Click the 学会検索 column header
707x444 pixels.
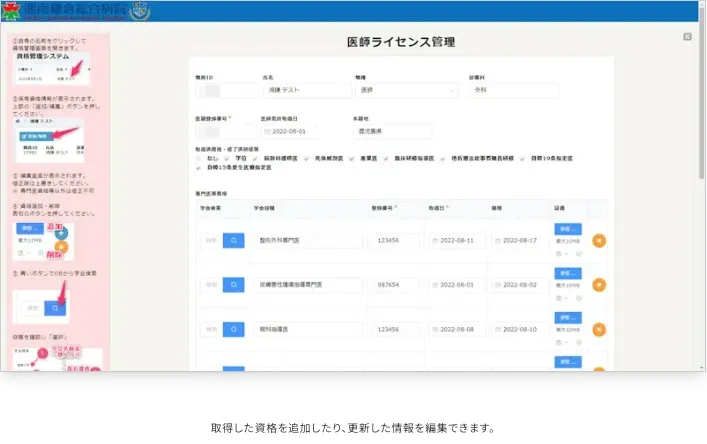[x=211, y=208]
